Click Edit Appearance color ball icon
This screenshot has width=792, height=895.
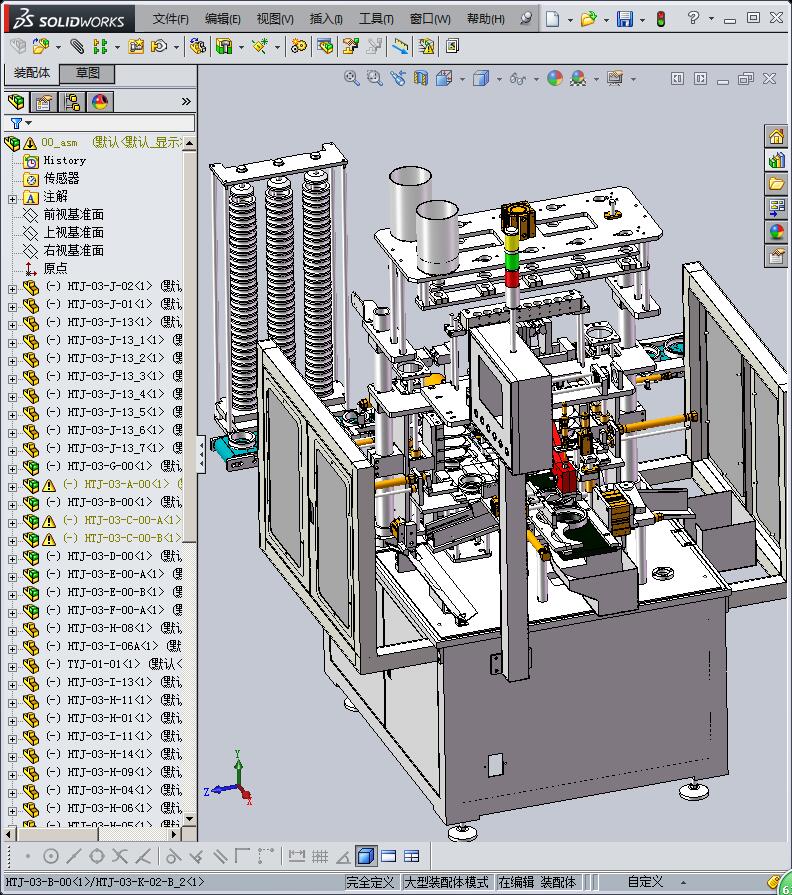pos(555,78)
